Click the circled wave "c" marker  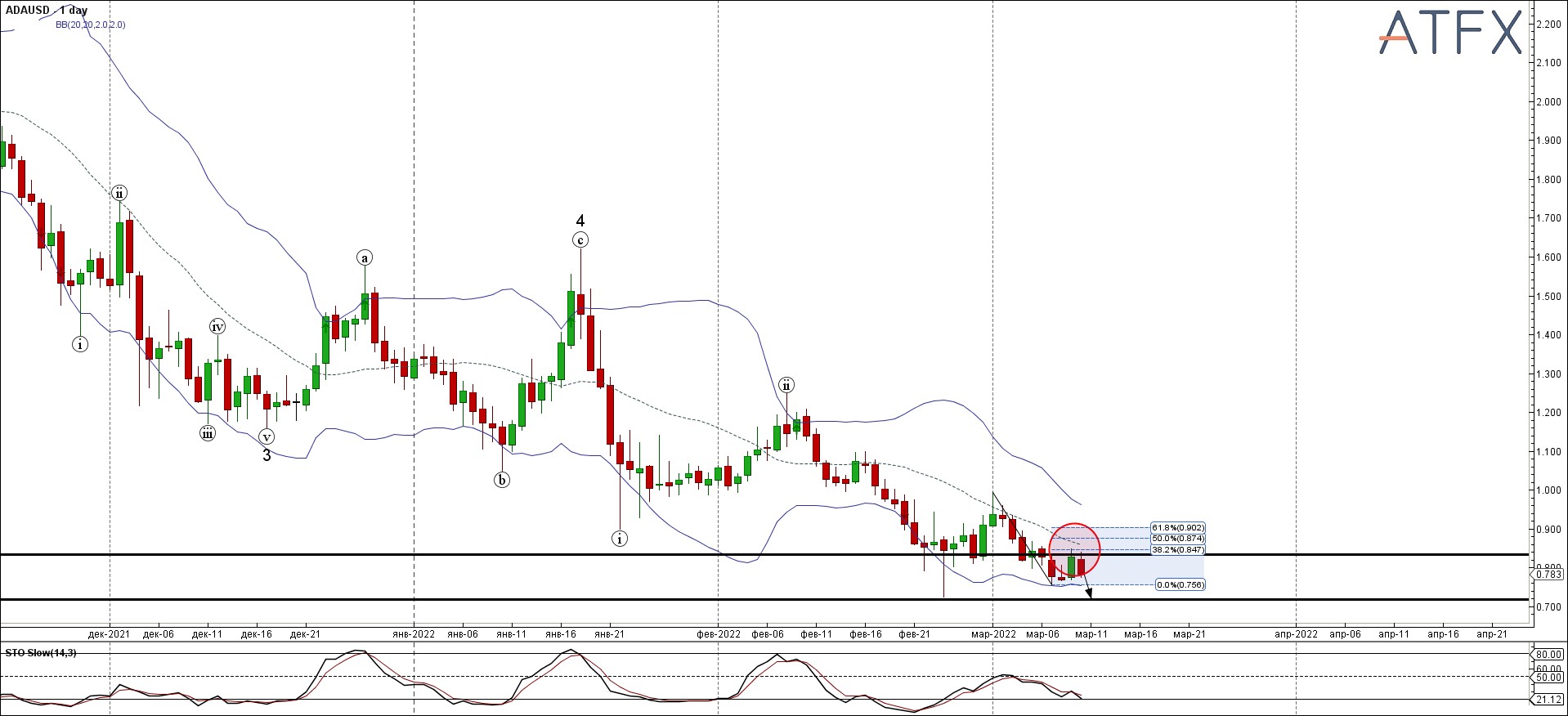pyautogui.click(x=580, y=240)
